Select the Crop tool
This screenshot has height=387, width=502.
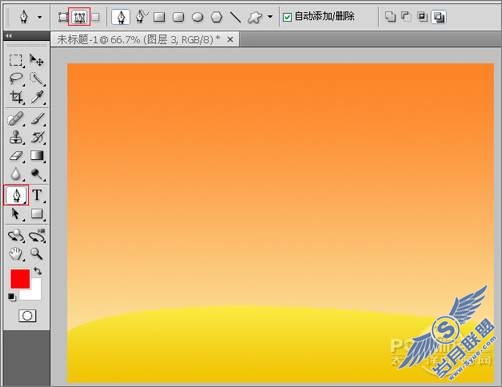click(x=16, y=97)
